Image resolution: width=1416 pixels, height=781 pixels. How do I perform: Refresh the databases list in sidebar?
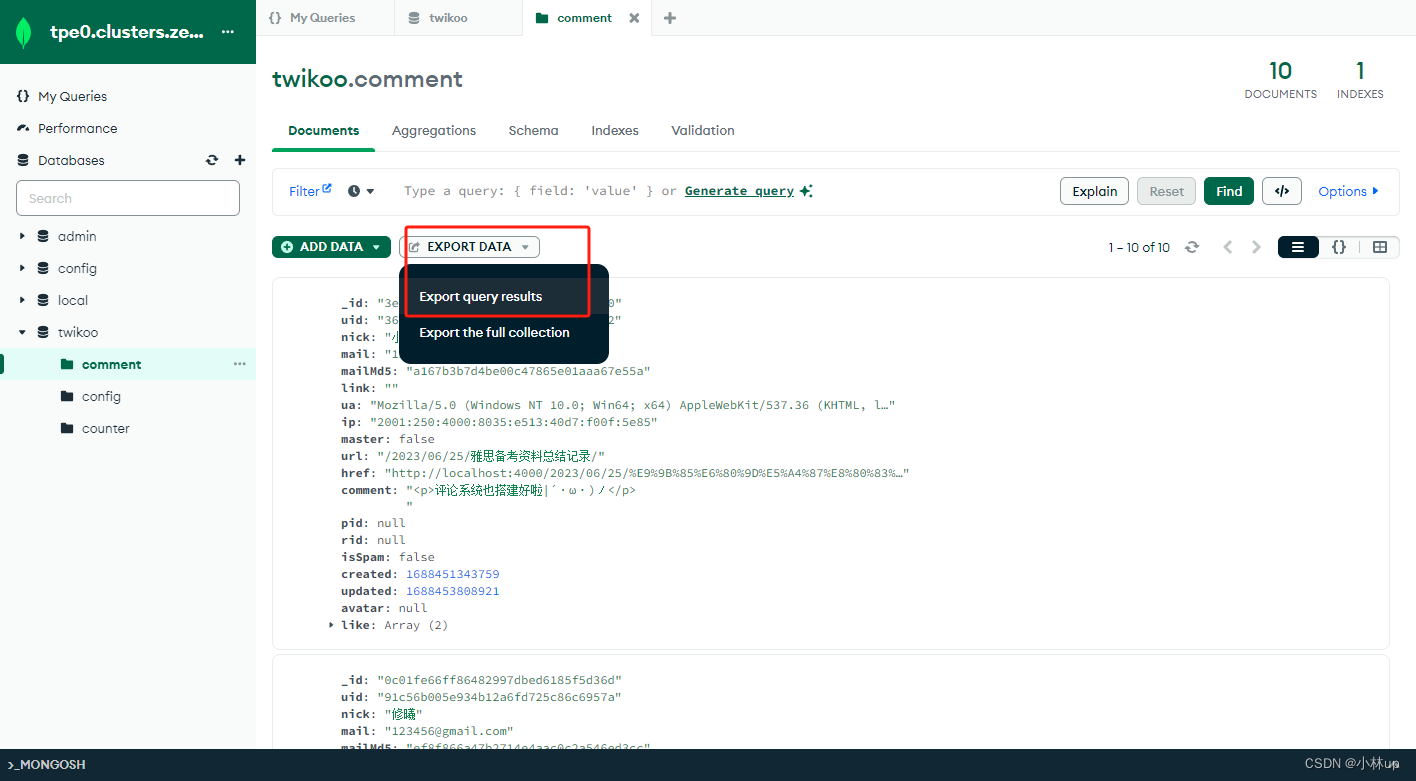pos(212,160)
